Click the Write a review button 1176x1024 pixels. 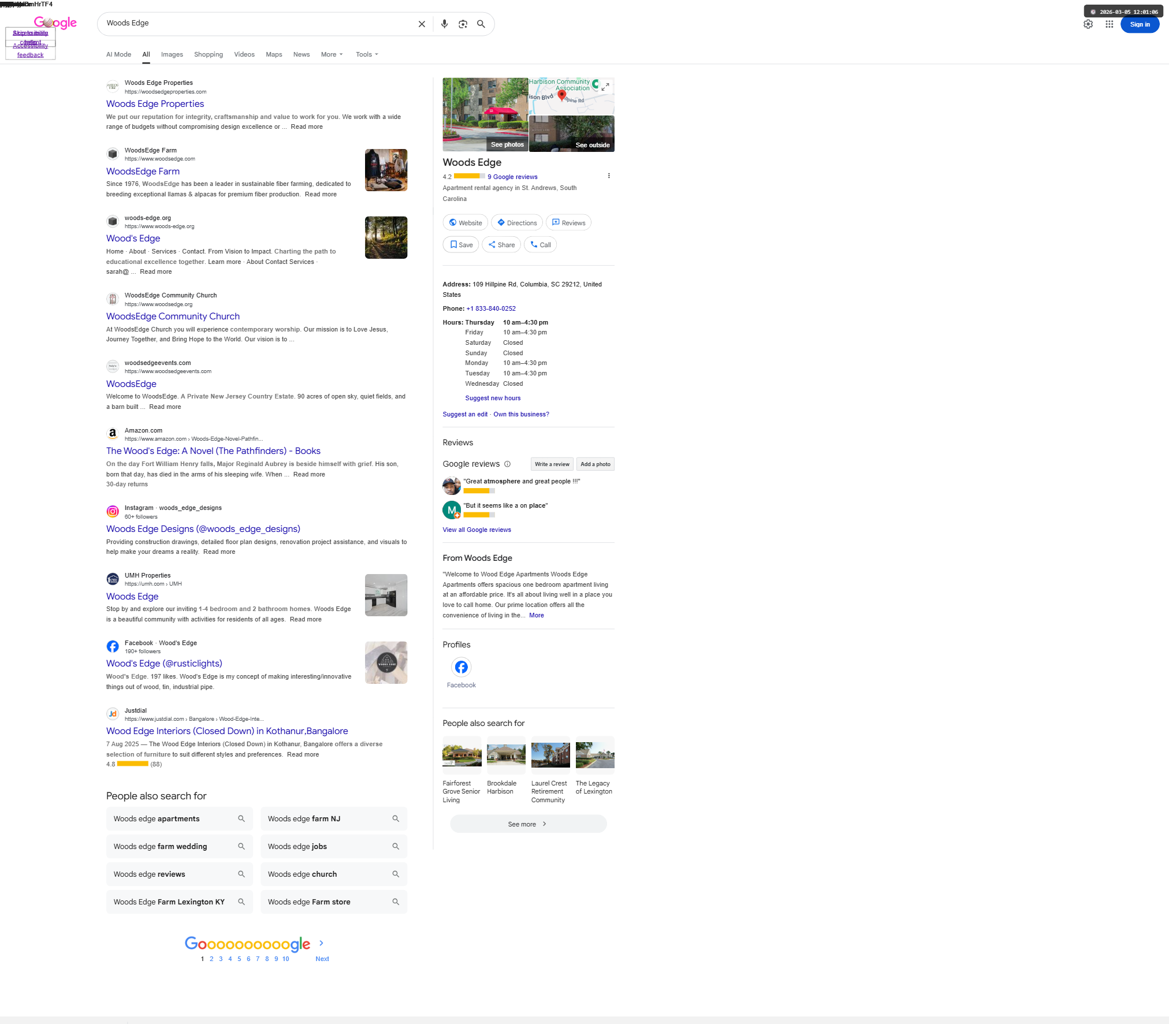pos(552,464)
